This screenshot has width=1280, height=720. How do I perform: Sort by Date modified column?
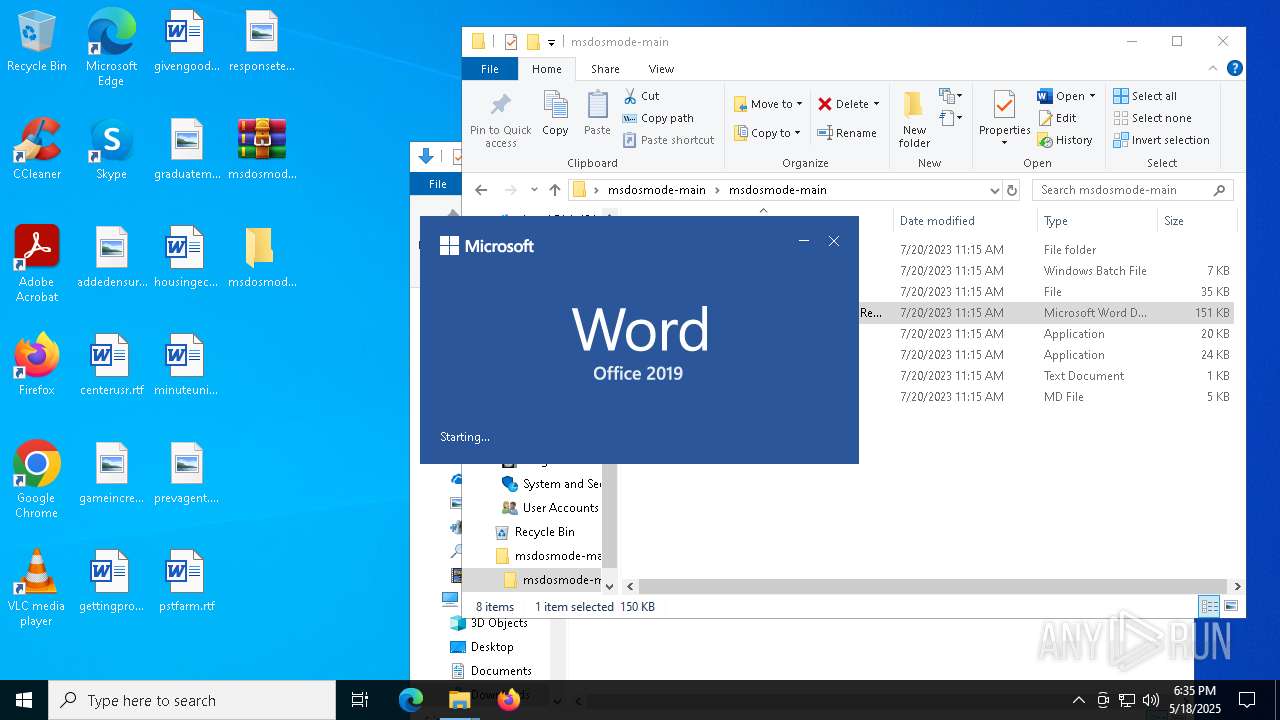pos(937,221)
